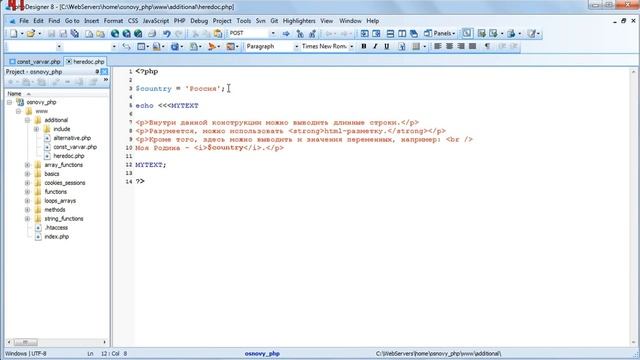This screenshot has width=640, height=360.
Task: Select alternative.php in the project tree
Action: point(72,138)
